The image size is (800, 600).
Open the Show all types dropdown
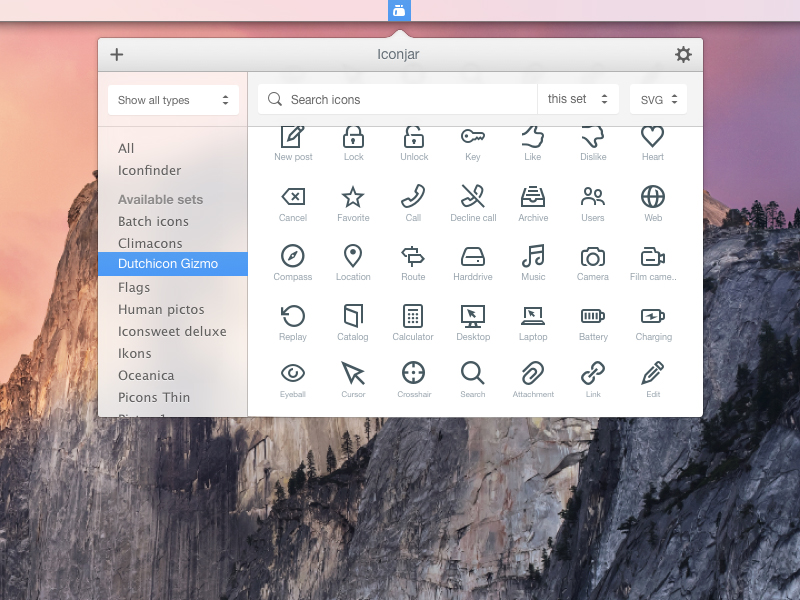(x=173, y=100)
